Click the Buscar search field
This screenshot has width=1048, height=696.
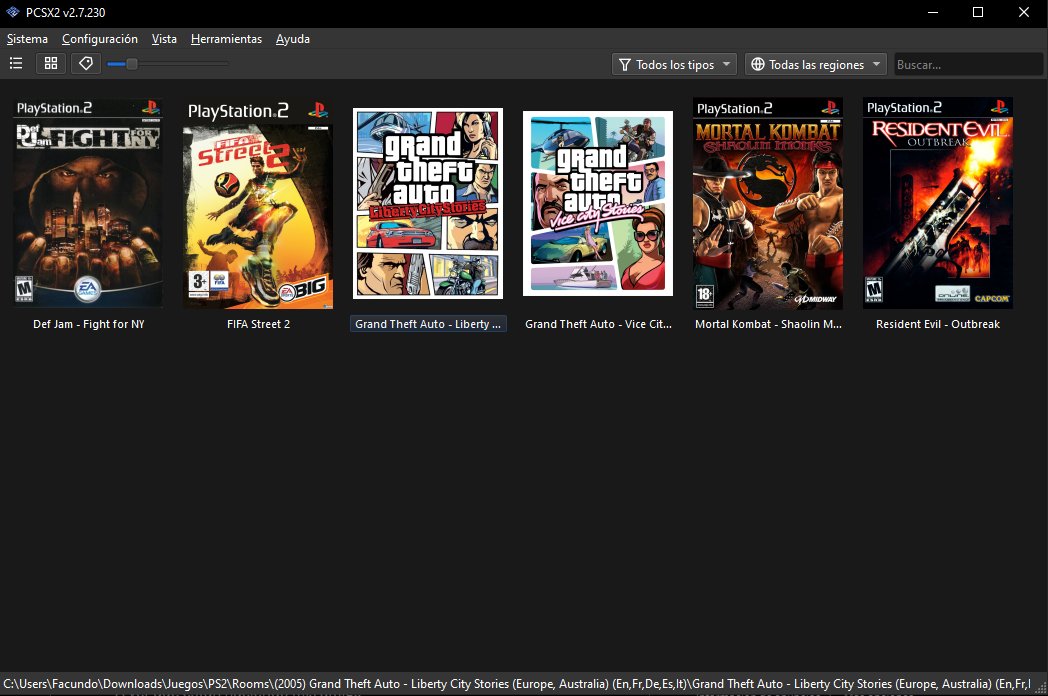(968, 64)
